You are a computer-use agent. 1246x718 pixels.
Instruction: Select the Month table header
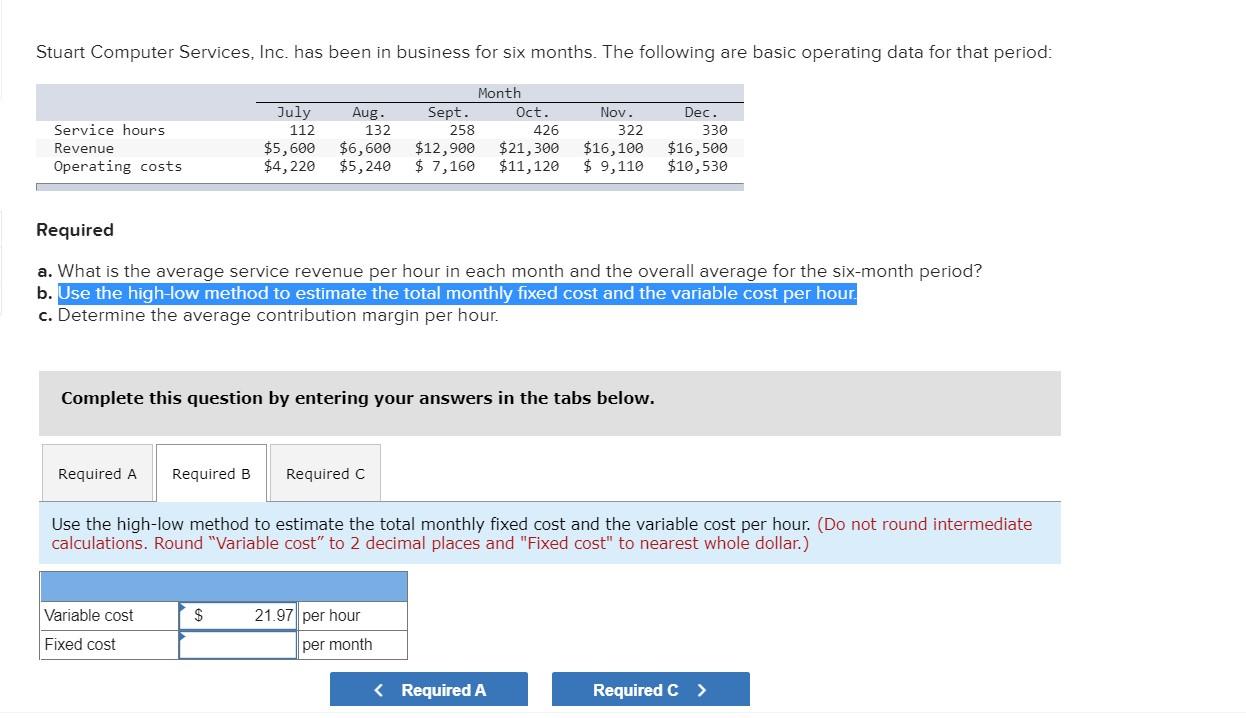[x=499, y=93]
